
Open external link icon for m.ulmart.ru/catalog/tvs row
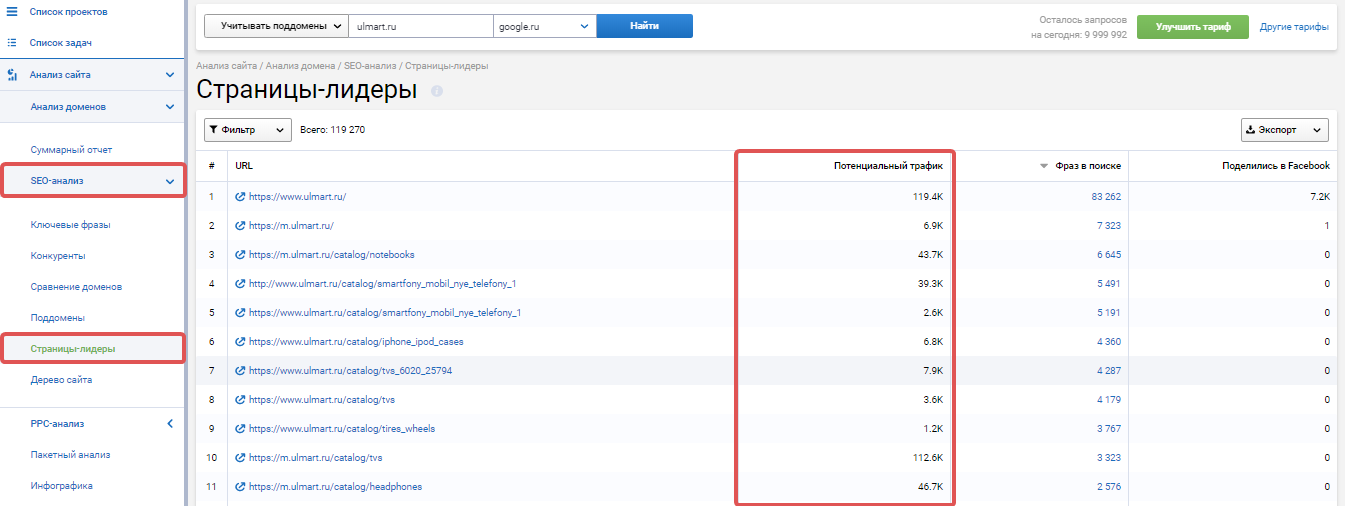click(x=240, y=458)
